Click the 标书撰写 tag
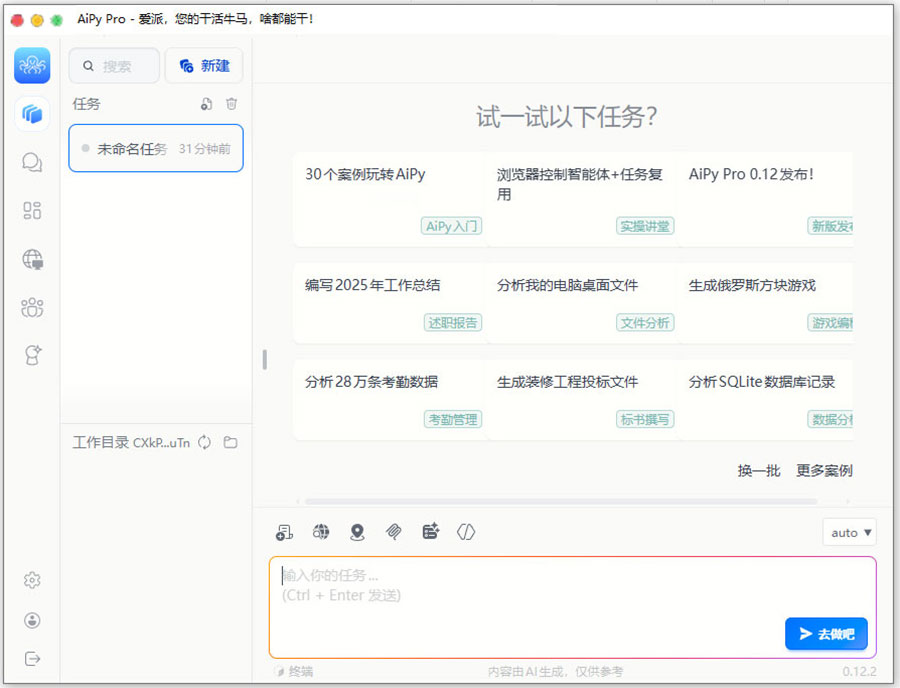 point(645,419)
